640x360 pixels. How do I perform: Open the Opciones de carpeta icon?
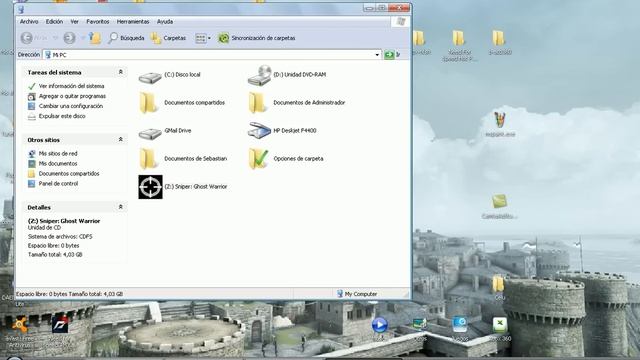coord(258,158)
